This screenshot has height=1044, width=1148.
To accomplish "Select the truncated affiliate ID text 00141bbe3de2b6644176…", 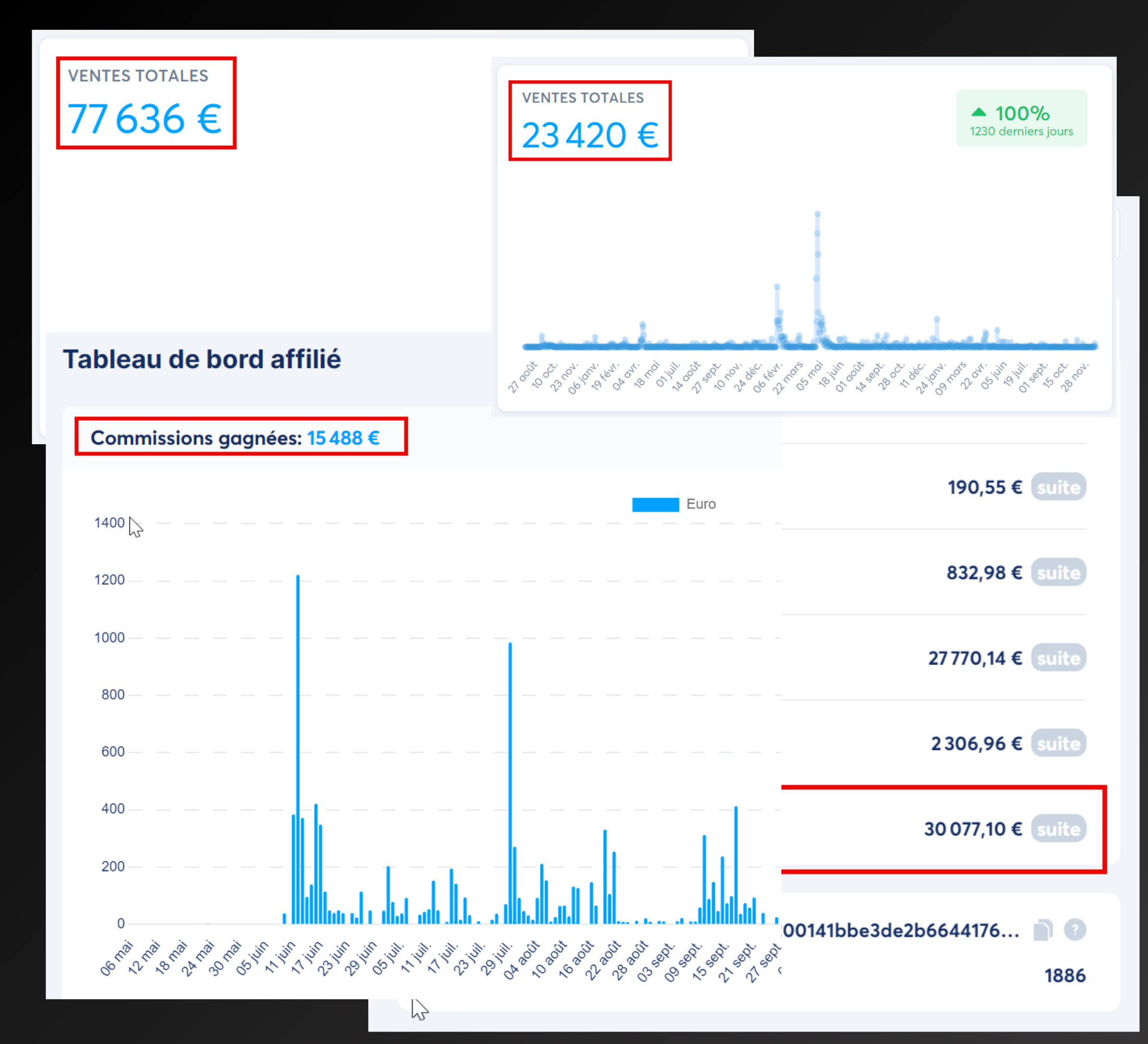I will click(900, 931).
